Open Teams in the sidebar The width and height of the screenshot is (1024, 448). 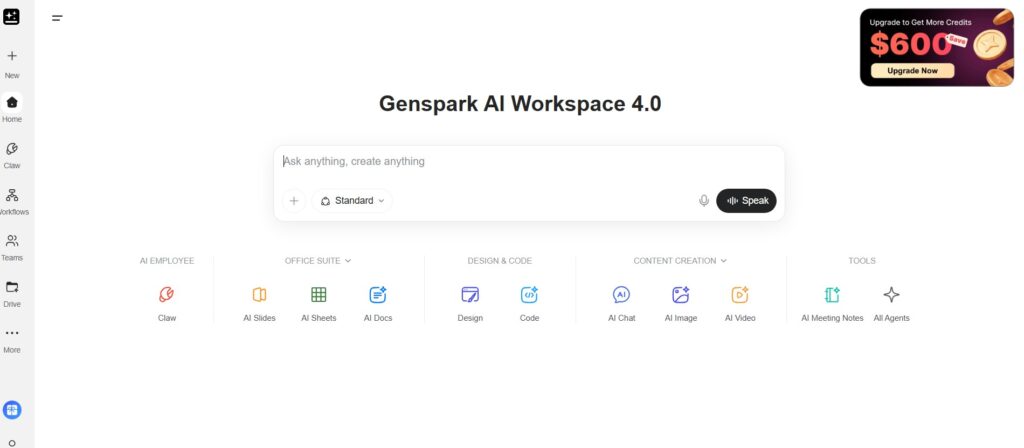(12, 248)
